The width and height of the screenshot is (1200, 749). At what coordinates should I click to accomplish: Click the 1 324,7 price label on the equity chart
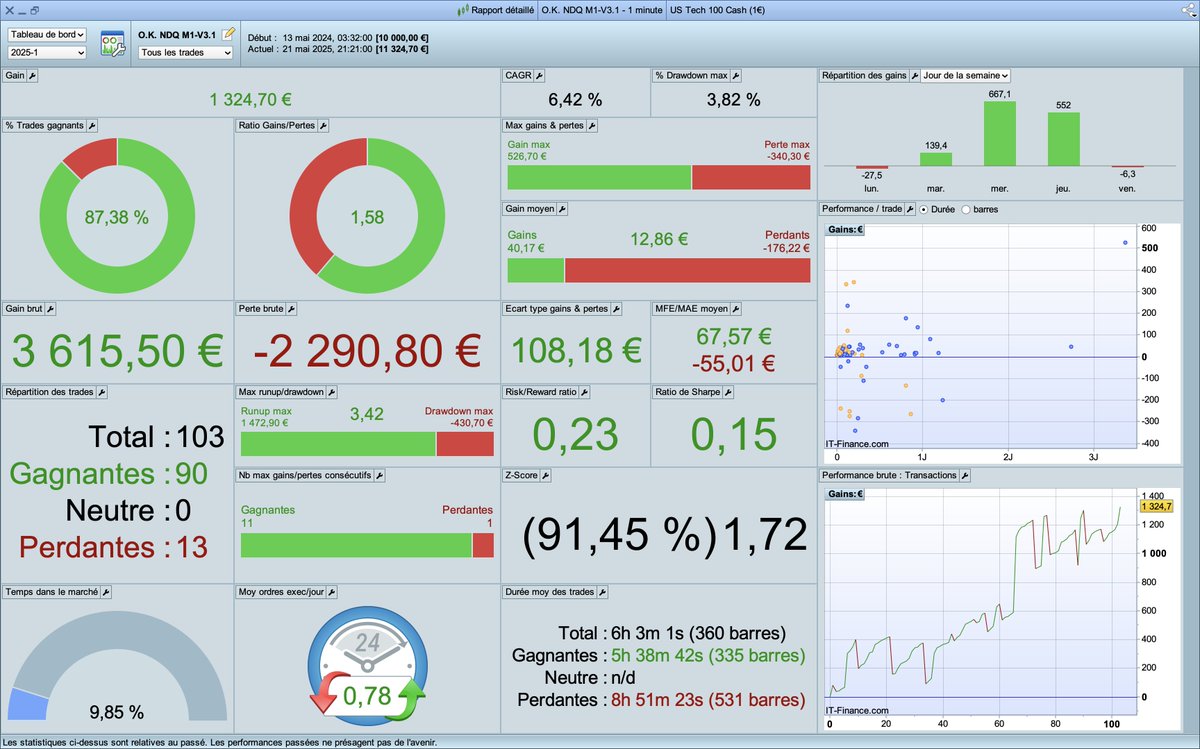pyautogui.click(x=1155, y=507)
